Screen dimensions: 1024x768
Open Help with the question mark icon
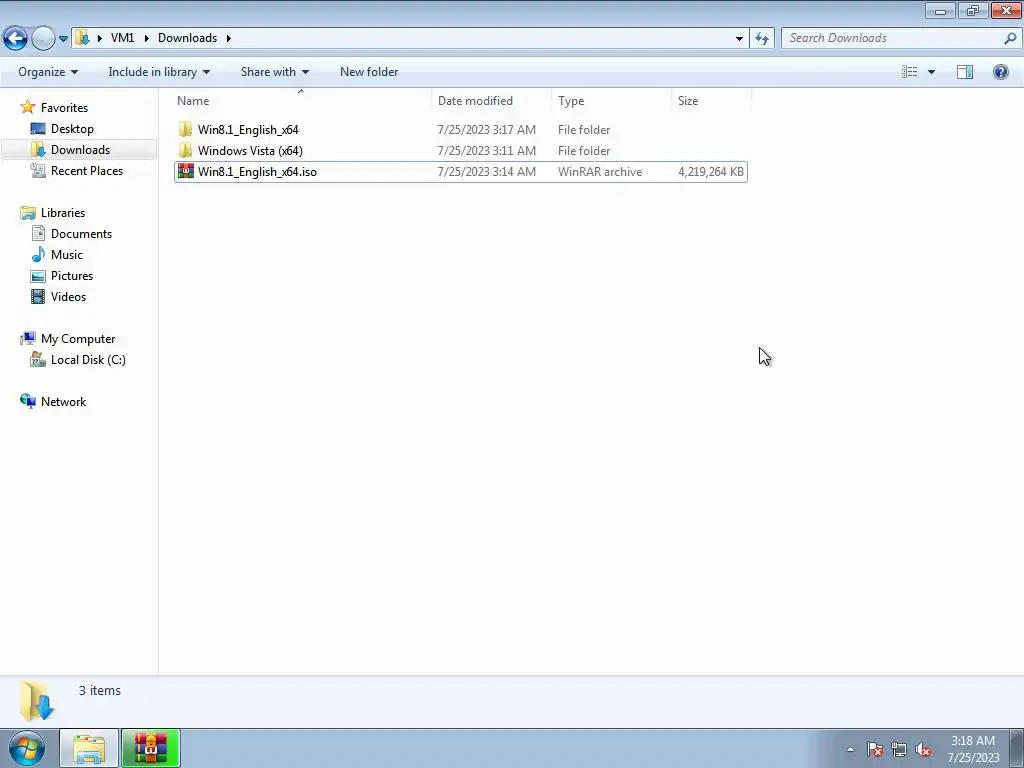1000,72
